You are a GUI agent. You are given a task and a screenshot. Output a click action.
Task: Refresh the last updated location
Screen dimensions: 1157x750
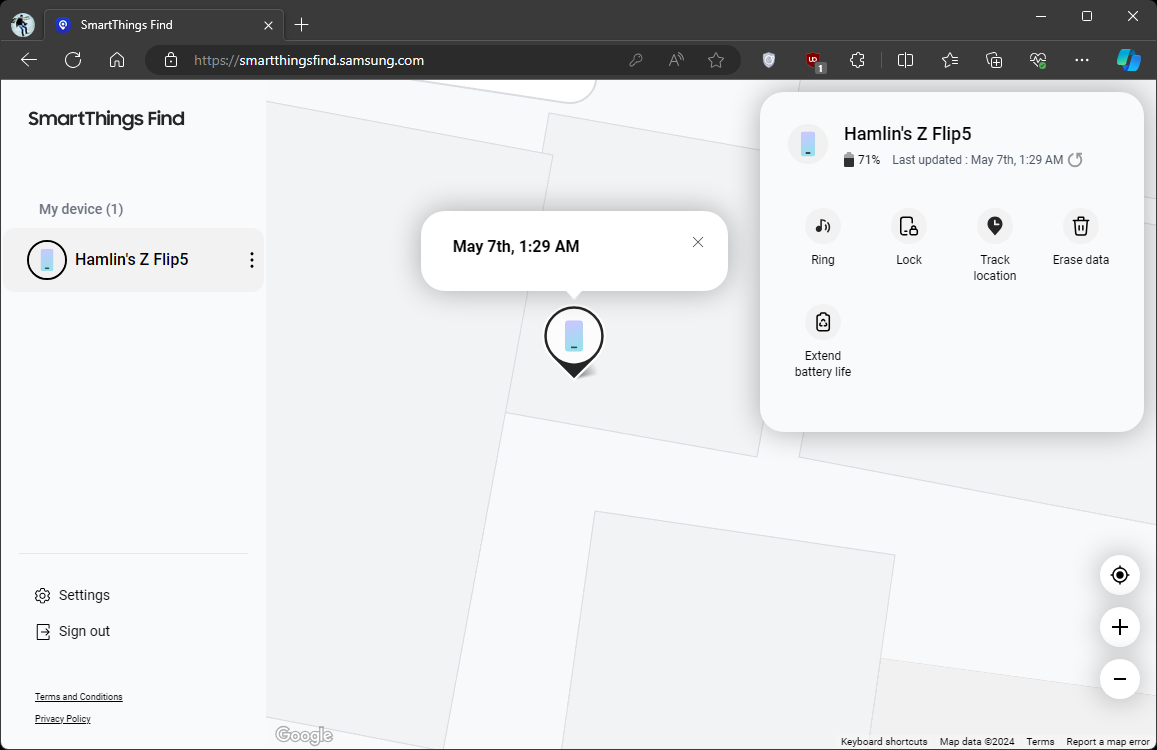pos(1075,159)
